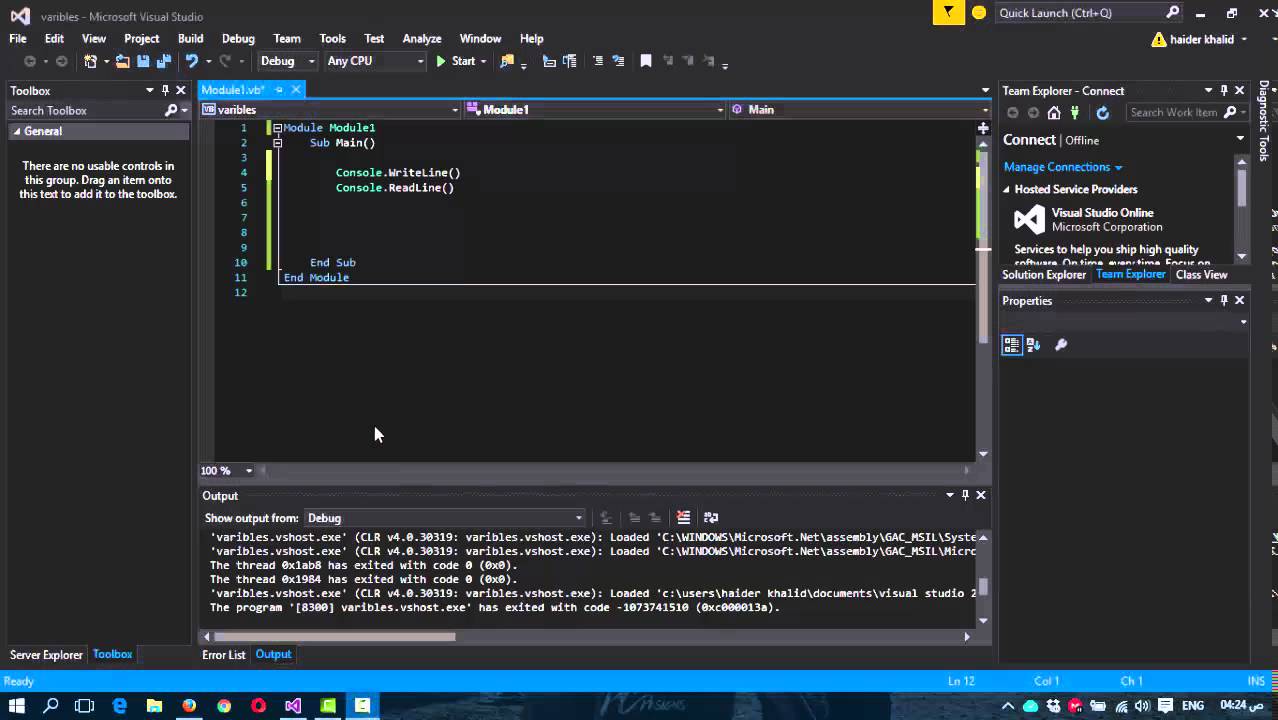Image resolution: width=1278 pixels, height=720 pixels.
Task: Undo the last edit with Undo icon
Action: point(191,61)
